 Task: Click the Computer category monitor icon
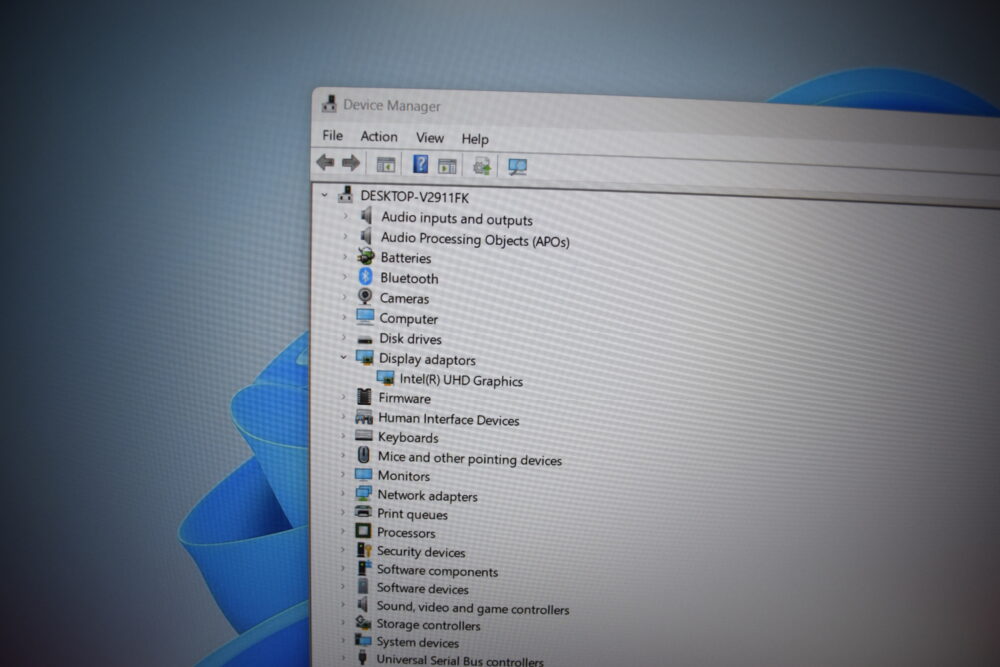365,316
